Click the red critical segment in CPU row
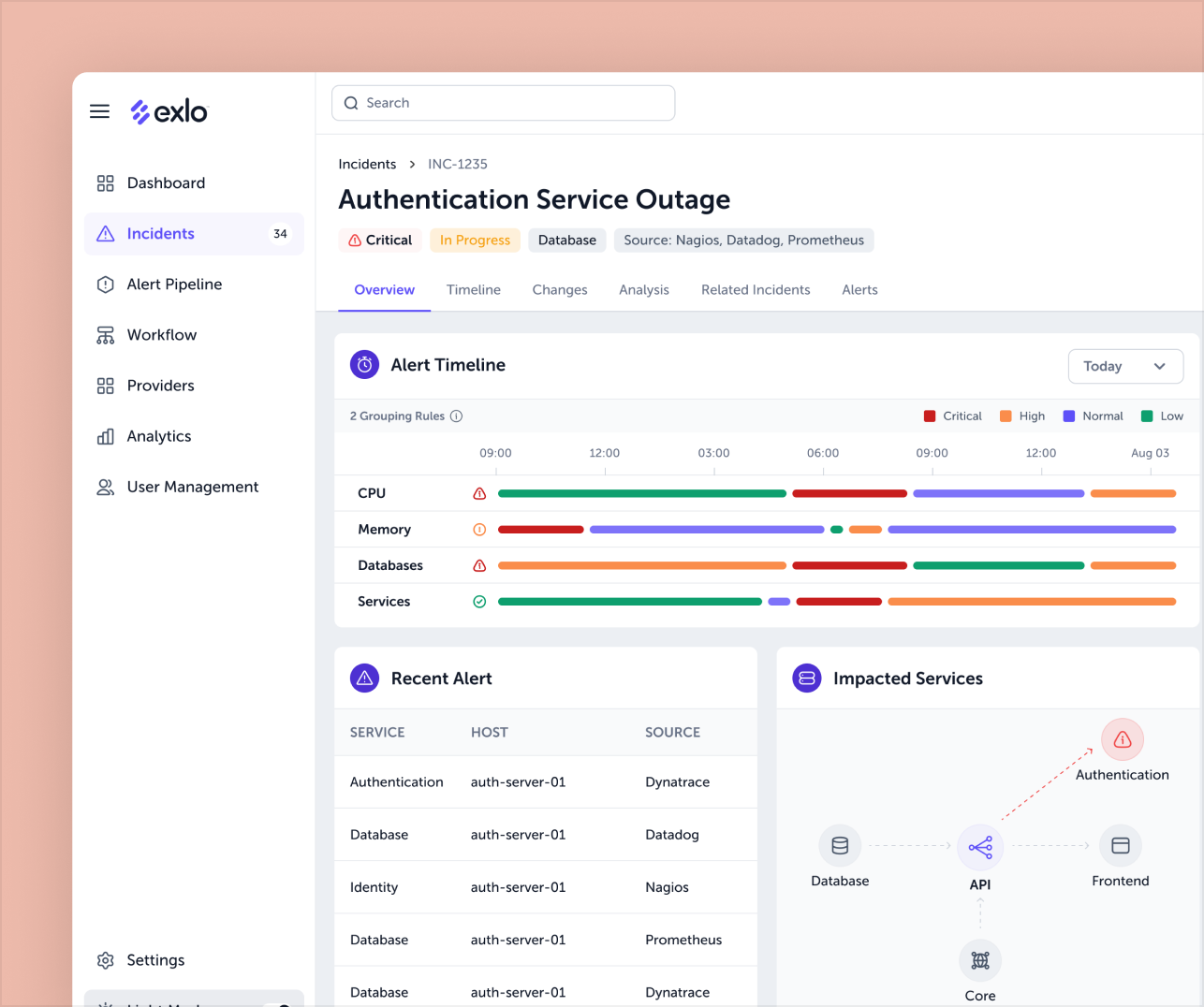 coord(849,493)
